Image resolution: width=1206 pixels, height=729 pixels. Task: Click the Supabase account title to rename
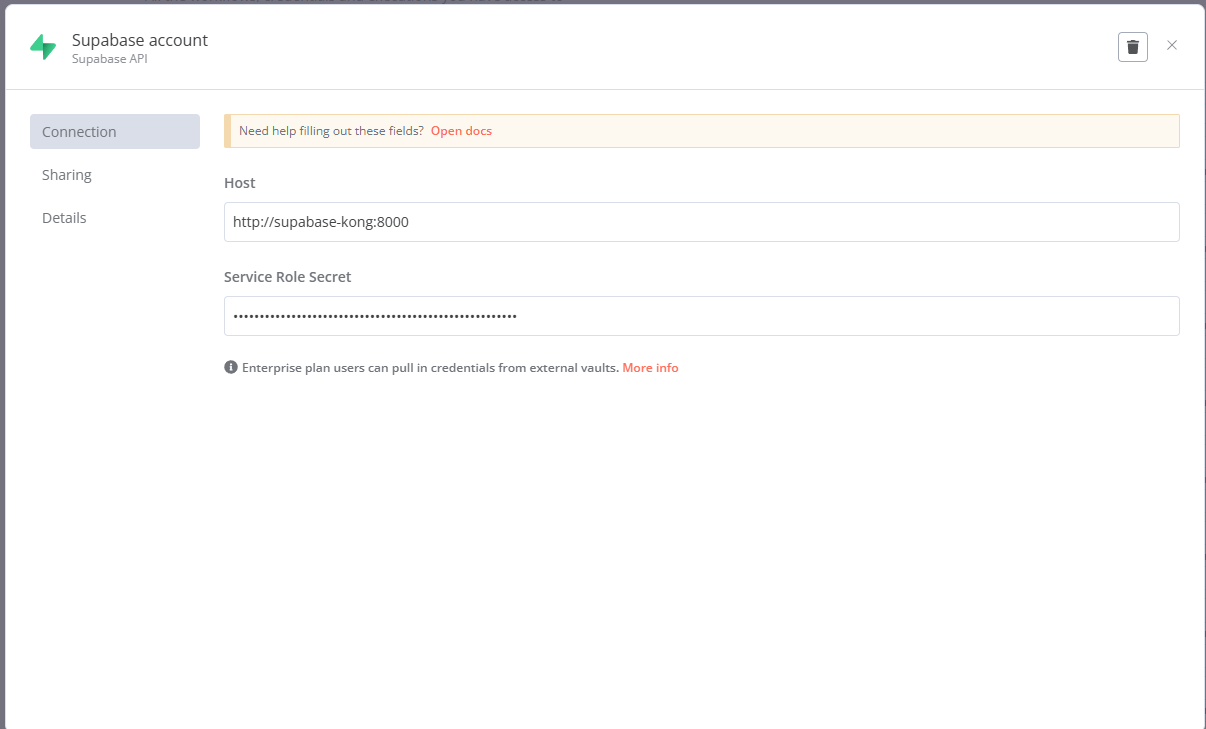click(140, 40)
